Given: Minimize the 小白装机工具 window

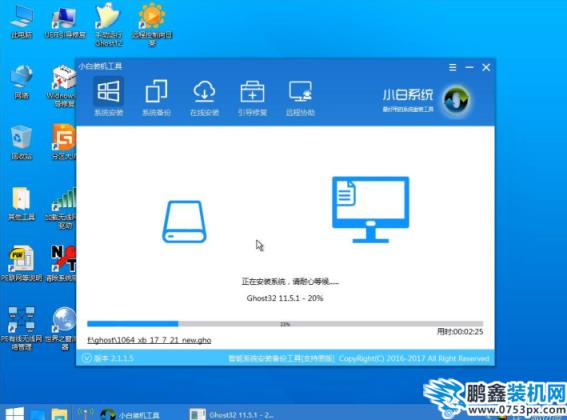Looking at the screenshot, I should coord(469,67).
